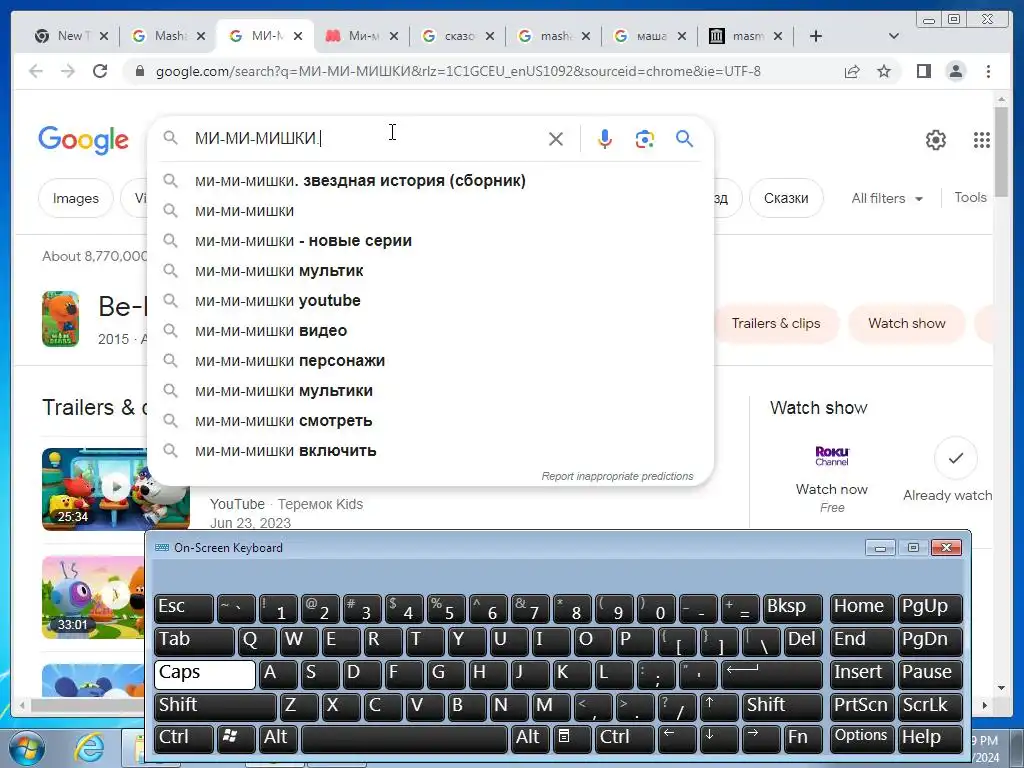Click the Watch show chip

pos(906,323)
